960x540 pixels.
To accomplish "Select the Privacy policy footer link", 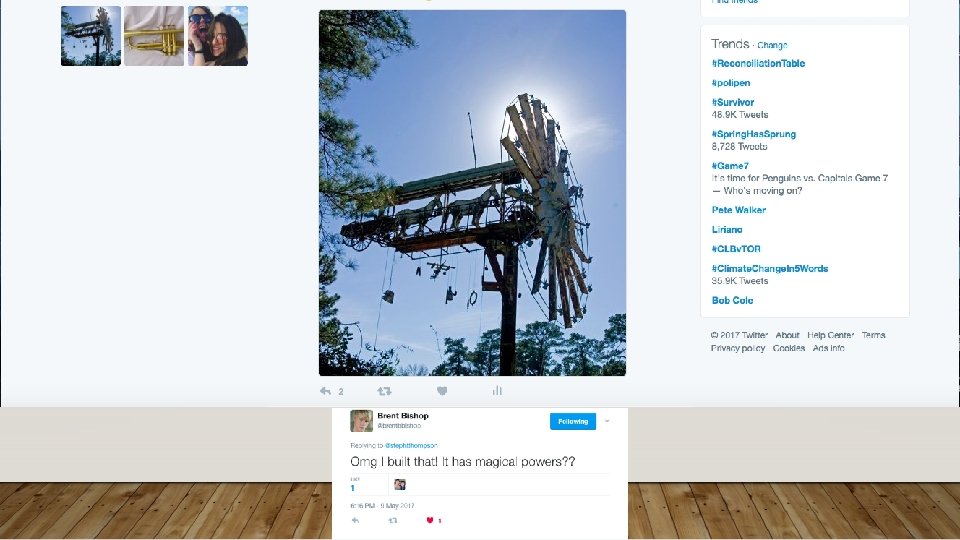I will pyautogui.click(x=738, y=348).
